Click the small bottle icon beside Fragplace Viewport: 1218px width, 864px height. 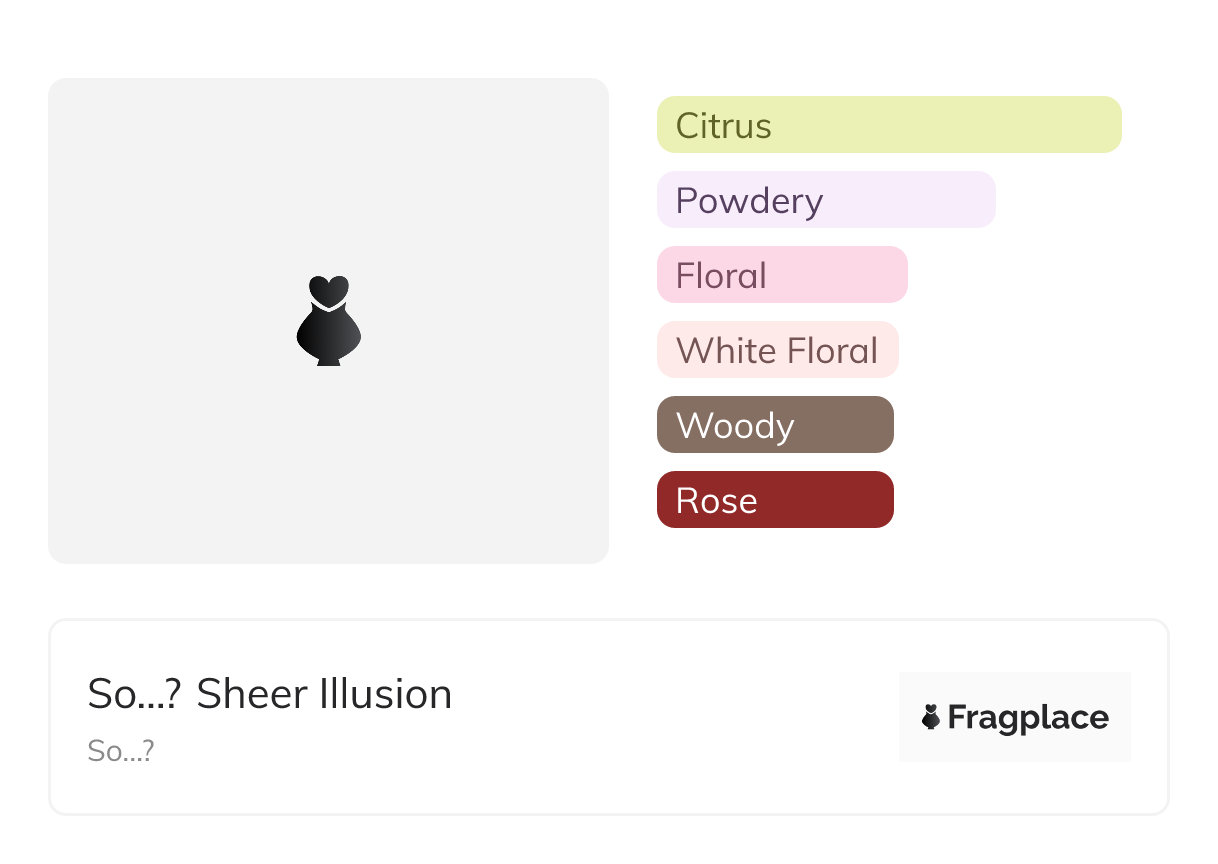coord(931,717)
